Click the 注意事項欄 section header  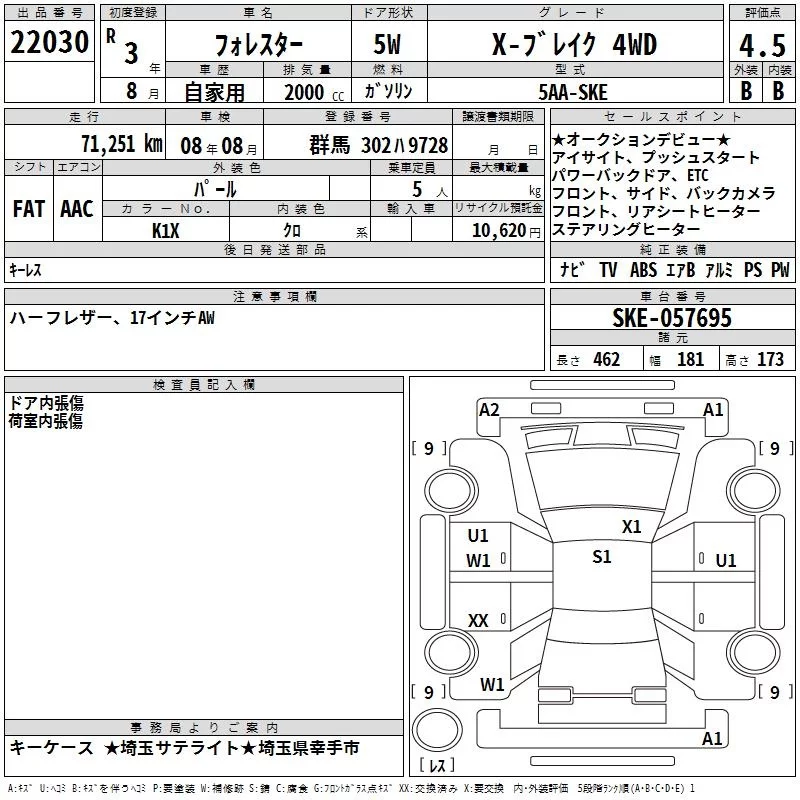274,297
